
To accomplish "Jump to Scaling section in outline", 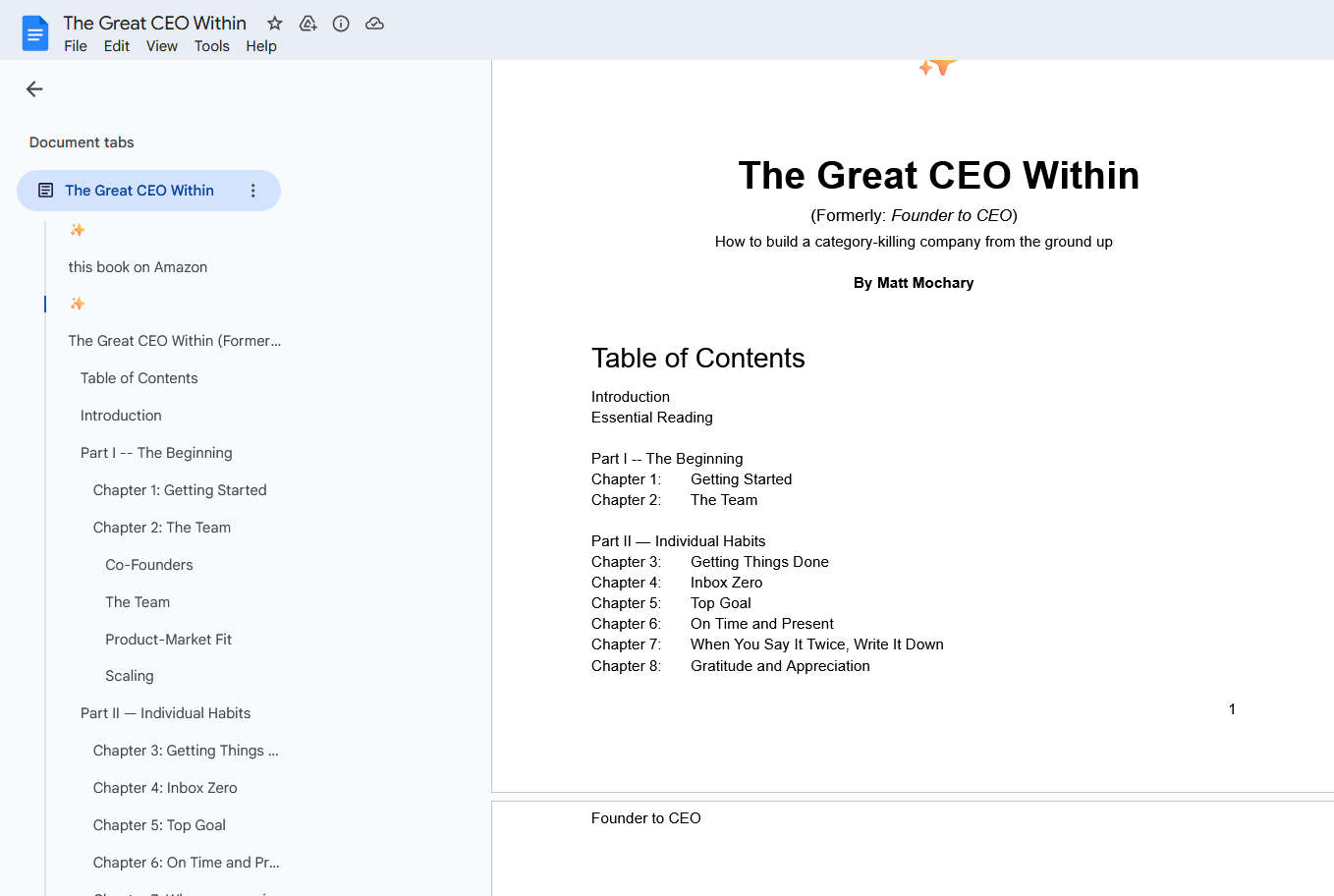I will (x=130, y=676).
